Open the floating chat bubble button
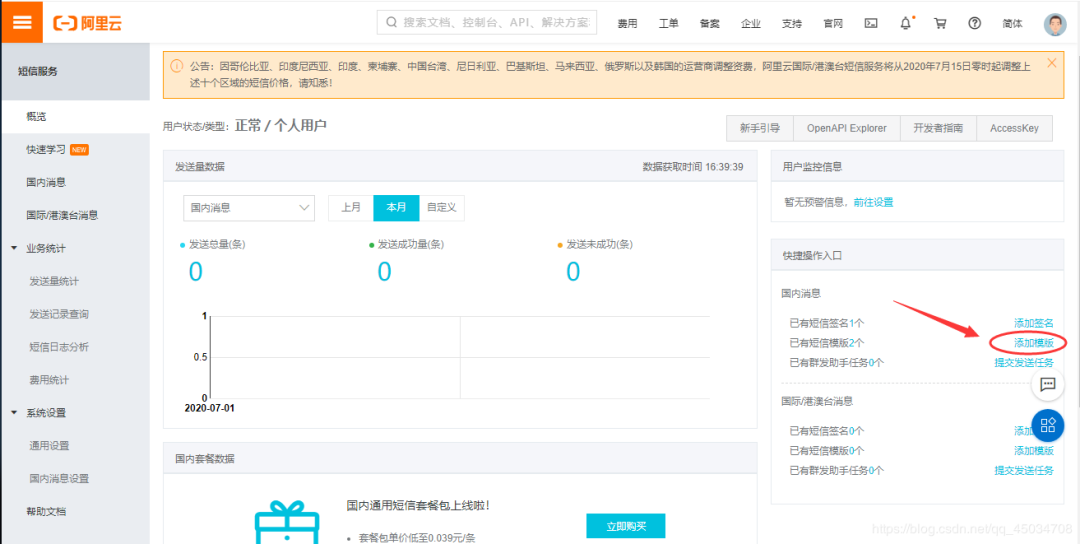 point(1048,384)
